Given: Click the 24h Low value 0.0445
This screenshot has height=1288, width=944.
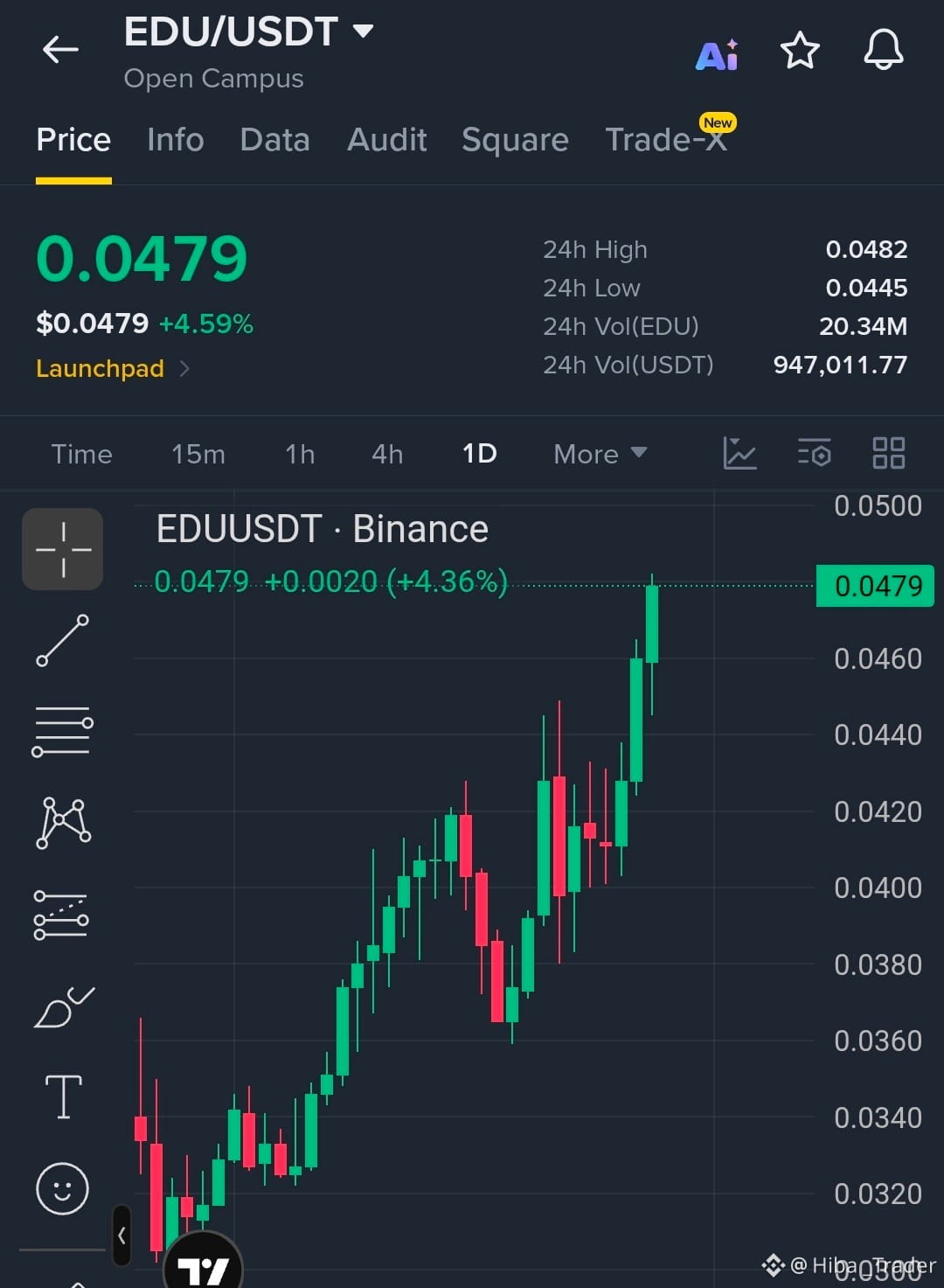Looking at the screenshot, I should click(x=866, y=289).
